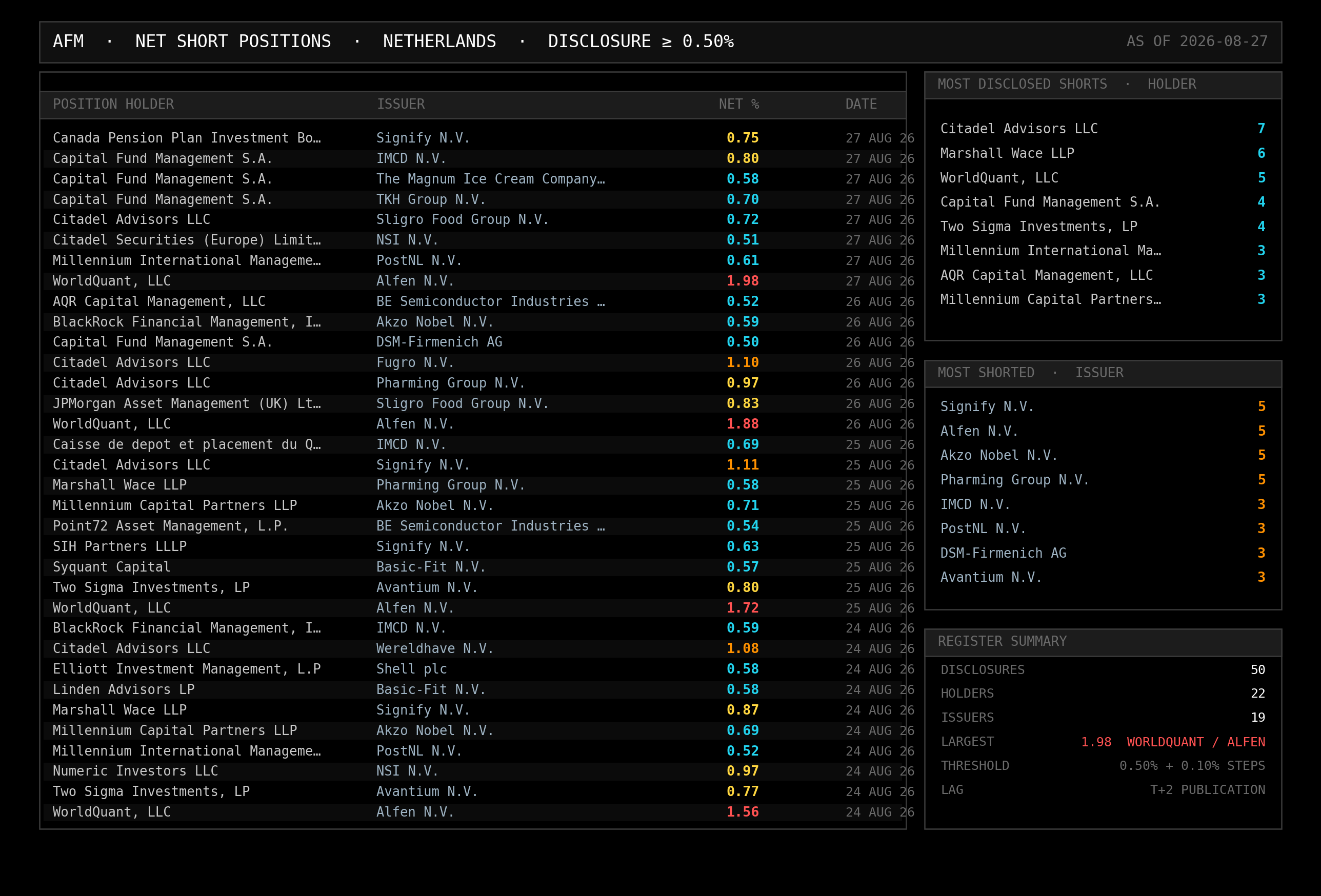The height and width of the screenshot is (896, 1321).
Task: Select Shell plc issuer cell
Action: click(x=412, y=669)
